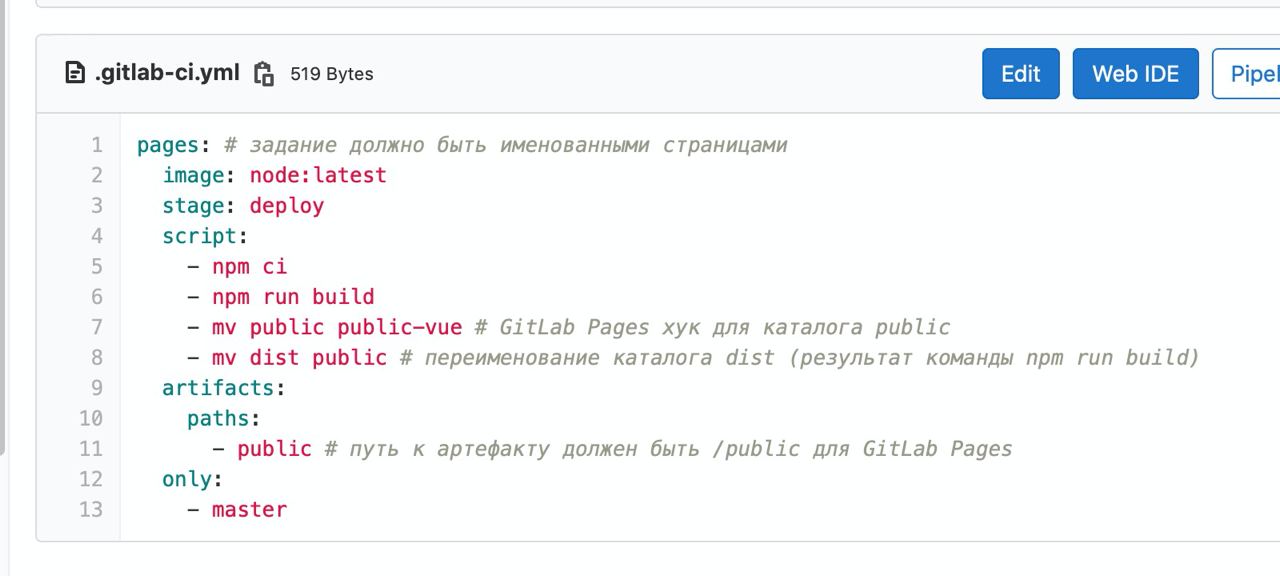The height and width of the screenshot is (576, 1280).
Task: Jump to line number 8
Action: [97, 357]
